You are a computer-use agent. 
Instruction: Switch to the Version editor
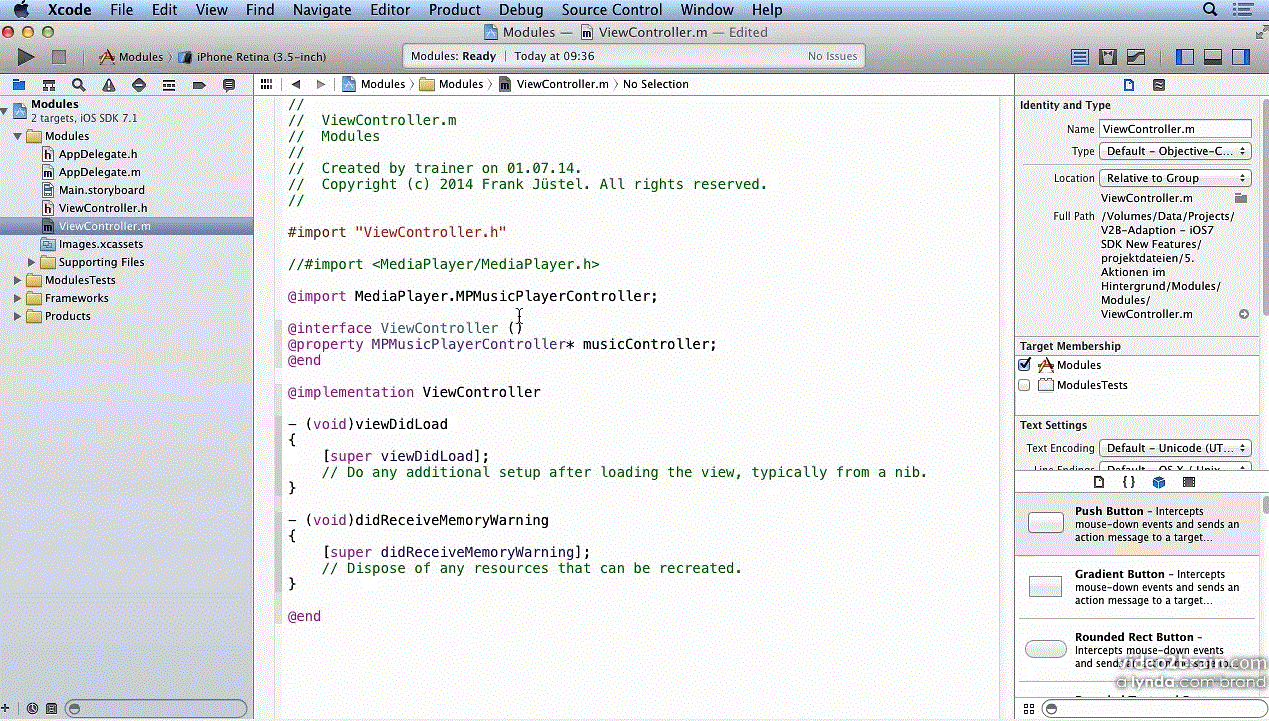click(1136, 57)
